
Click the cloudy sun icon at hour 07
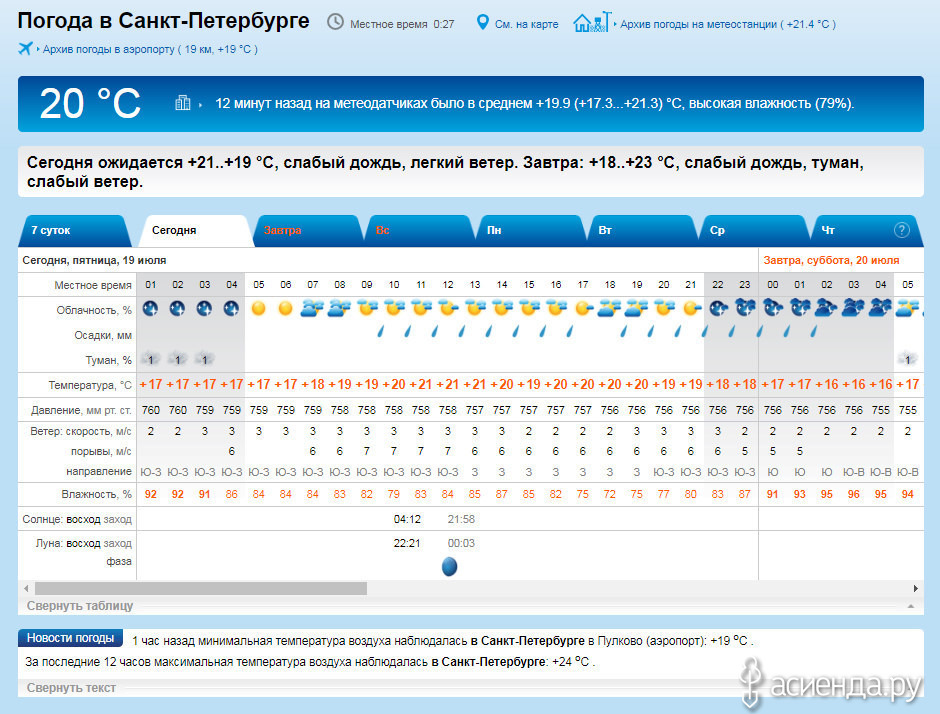312,308
